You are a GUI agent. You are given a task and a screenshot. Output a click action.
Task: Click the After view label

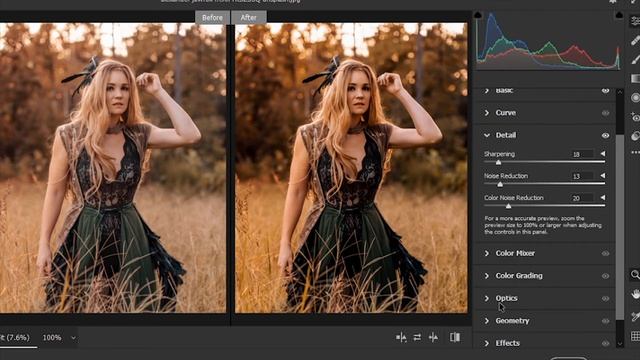pos(249,18)
